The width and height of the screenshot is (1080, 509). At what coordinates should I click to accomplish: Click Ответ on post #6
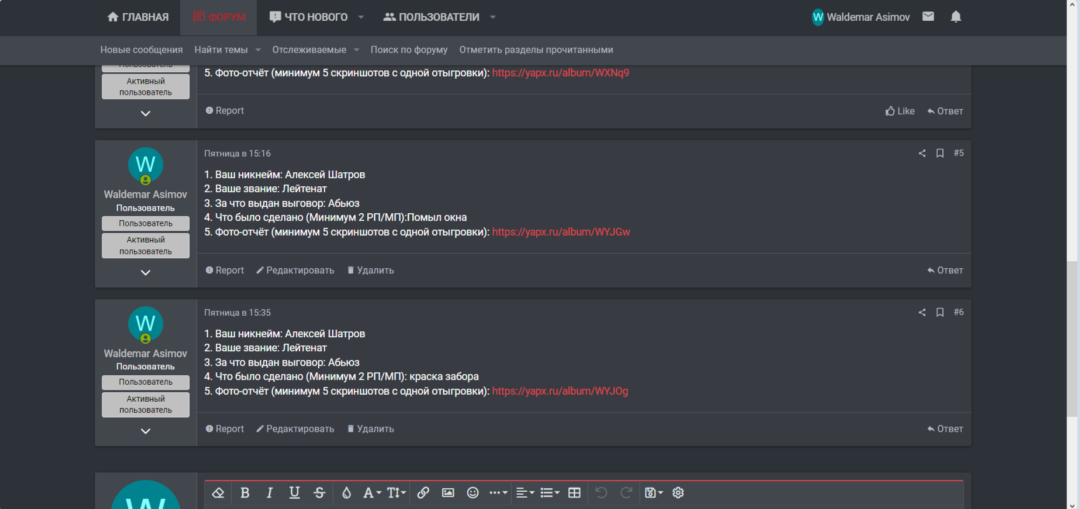tap(945, 428)
